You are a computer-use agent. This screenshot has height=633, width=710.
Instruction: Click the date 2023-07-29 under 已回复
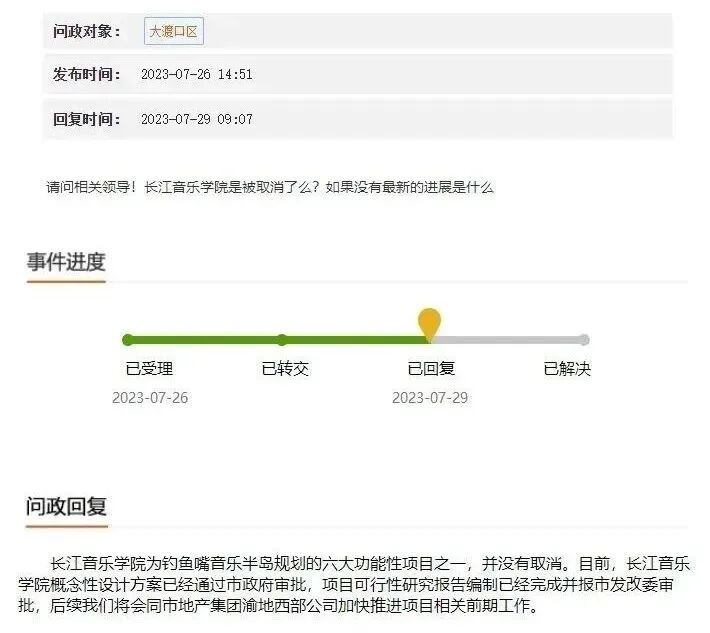coord(430,398)
